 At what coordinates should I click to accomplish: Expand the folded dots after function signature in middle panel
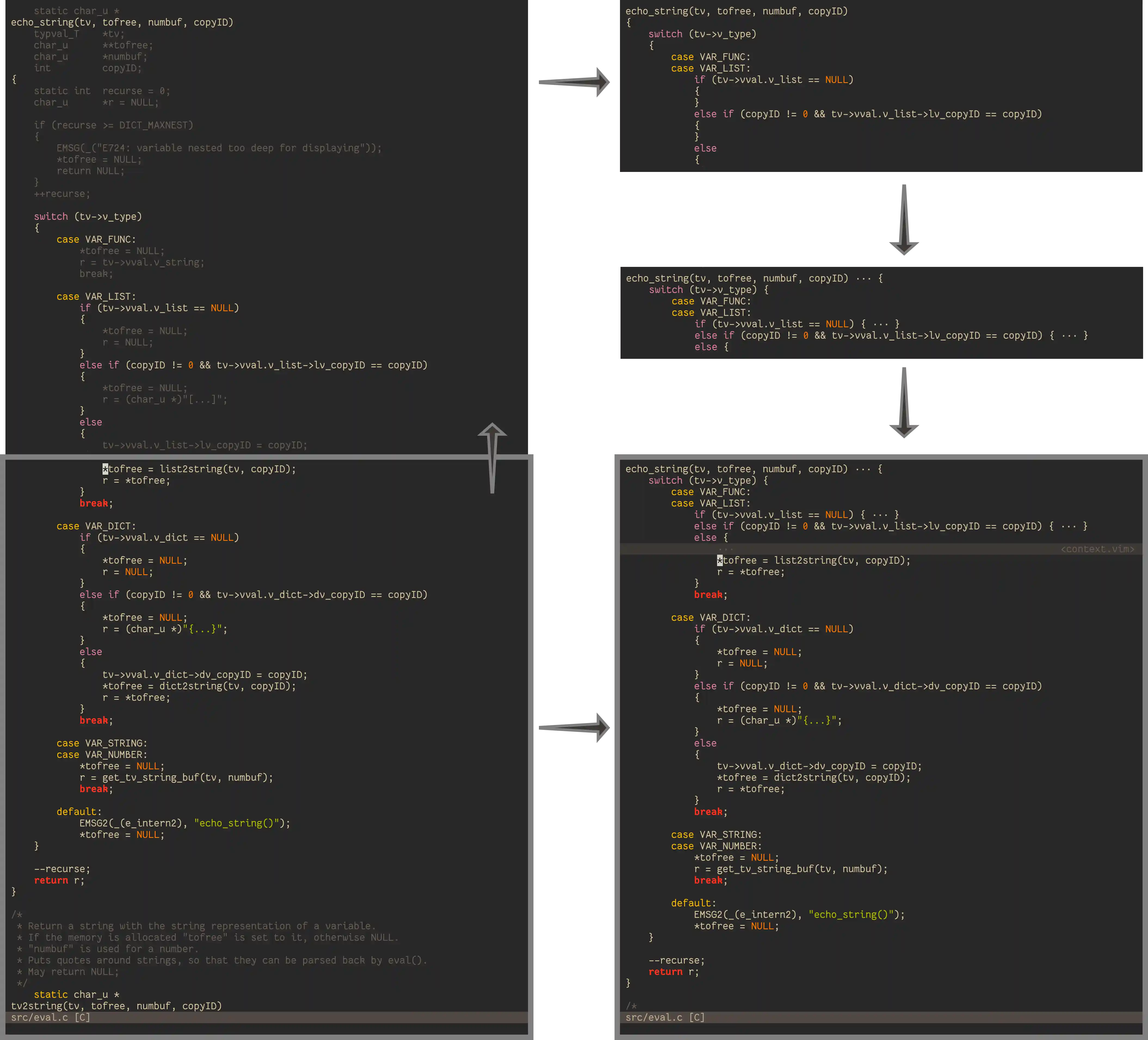(863, 279)
